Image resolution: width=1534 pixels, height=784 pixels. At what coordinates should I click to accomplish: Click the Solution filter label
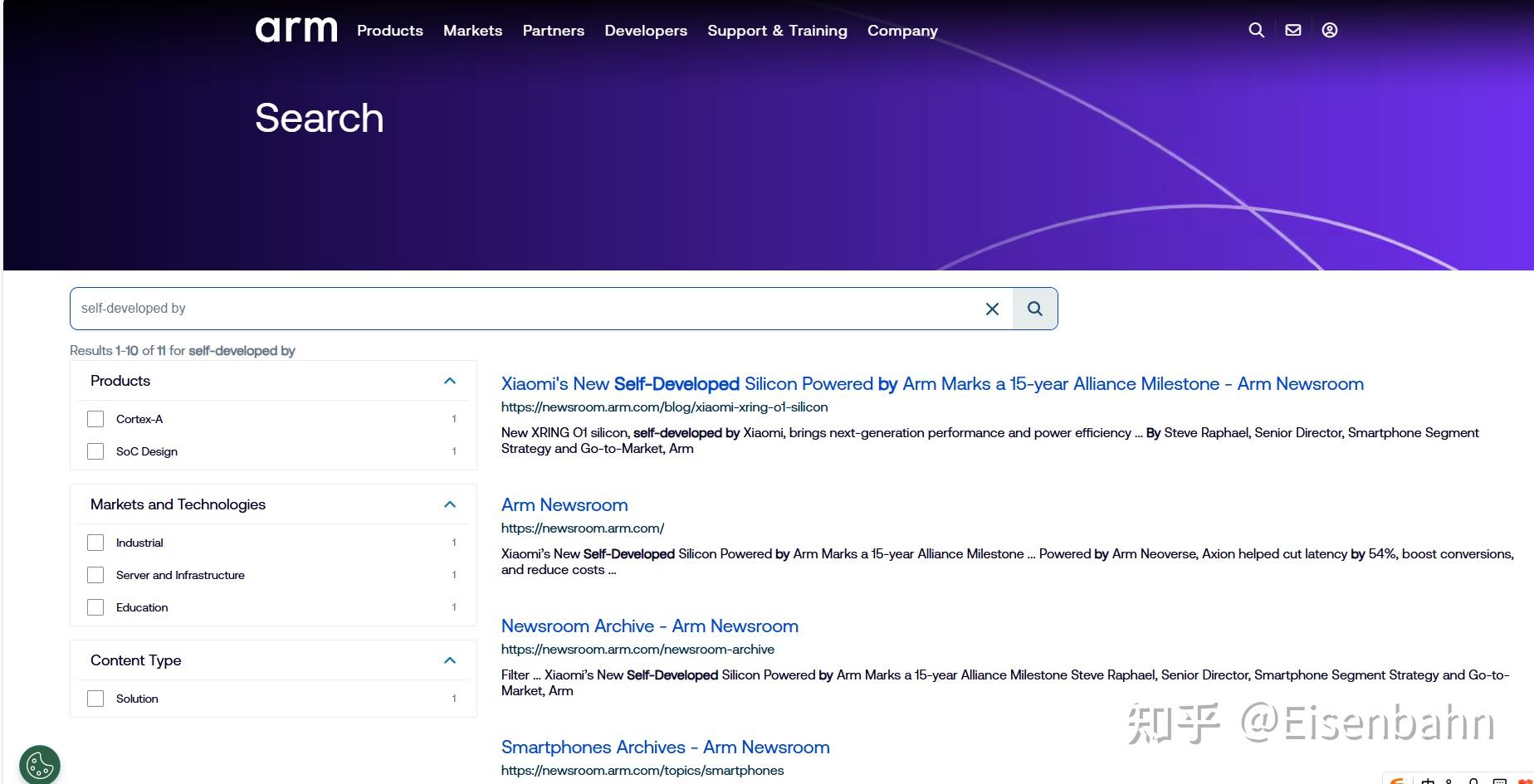coord(137,699)
